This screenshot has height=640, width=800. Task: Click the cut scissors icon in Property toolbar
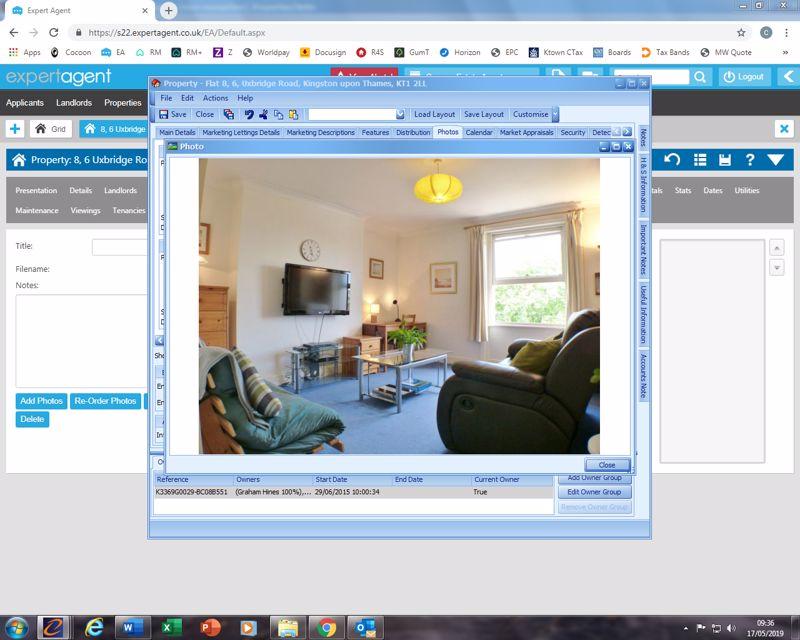[x=264, y=114]
